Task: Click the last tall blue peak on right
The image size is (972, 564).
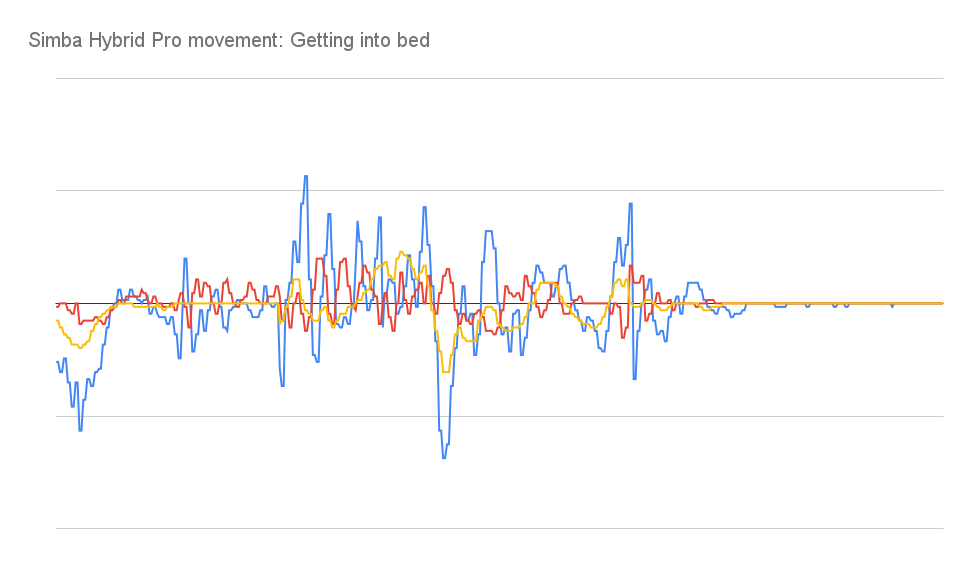Action: (x=630, y=204)
